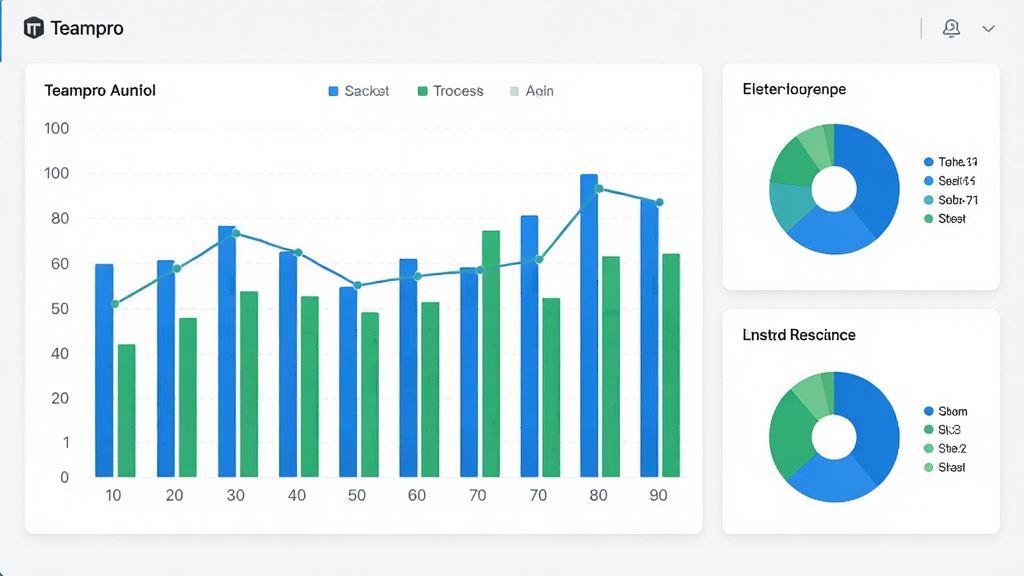Click the tallest blue bar above x-axis 80
The width and height of the screenshot is (1024, 576).
click(x=589, y=325)
